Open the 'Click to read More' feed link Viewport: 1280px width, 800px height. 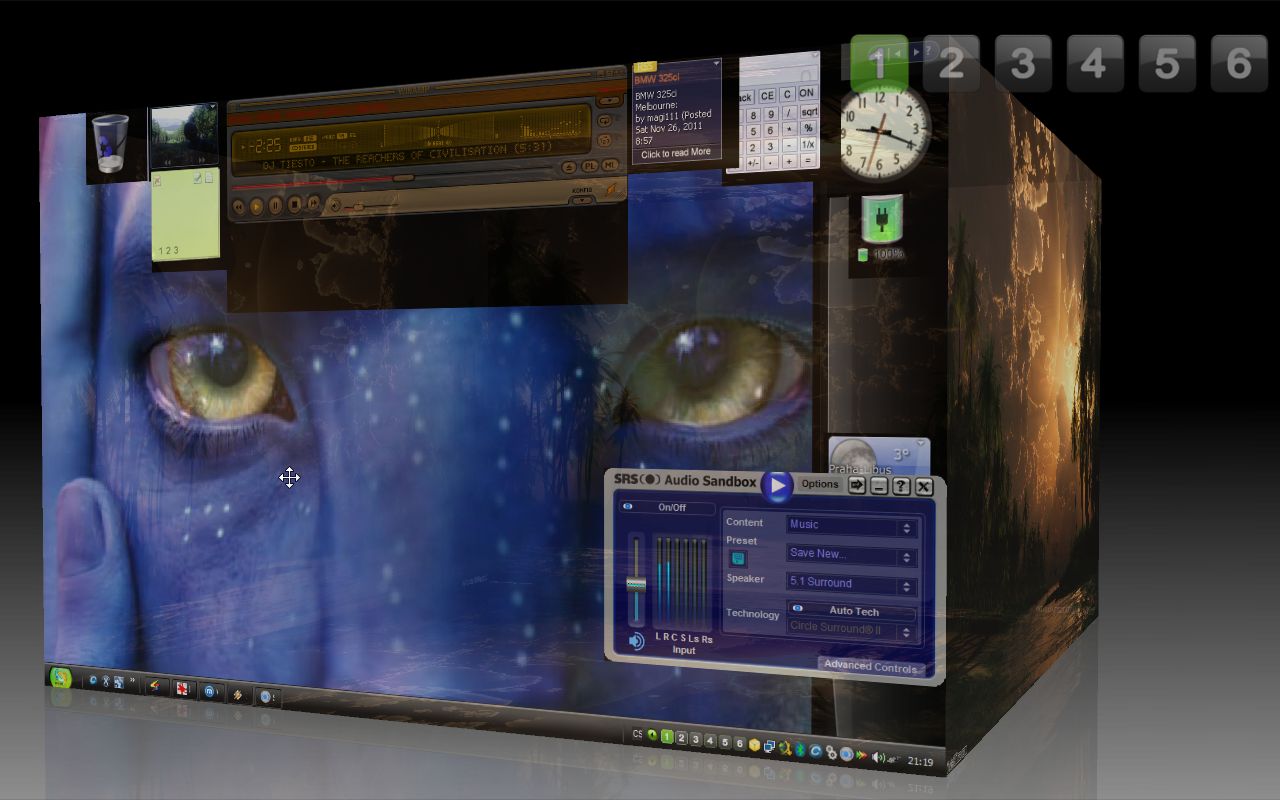pyautogui.click(x=676, y=153)
